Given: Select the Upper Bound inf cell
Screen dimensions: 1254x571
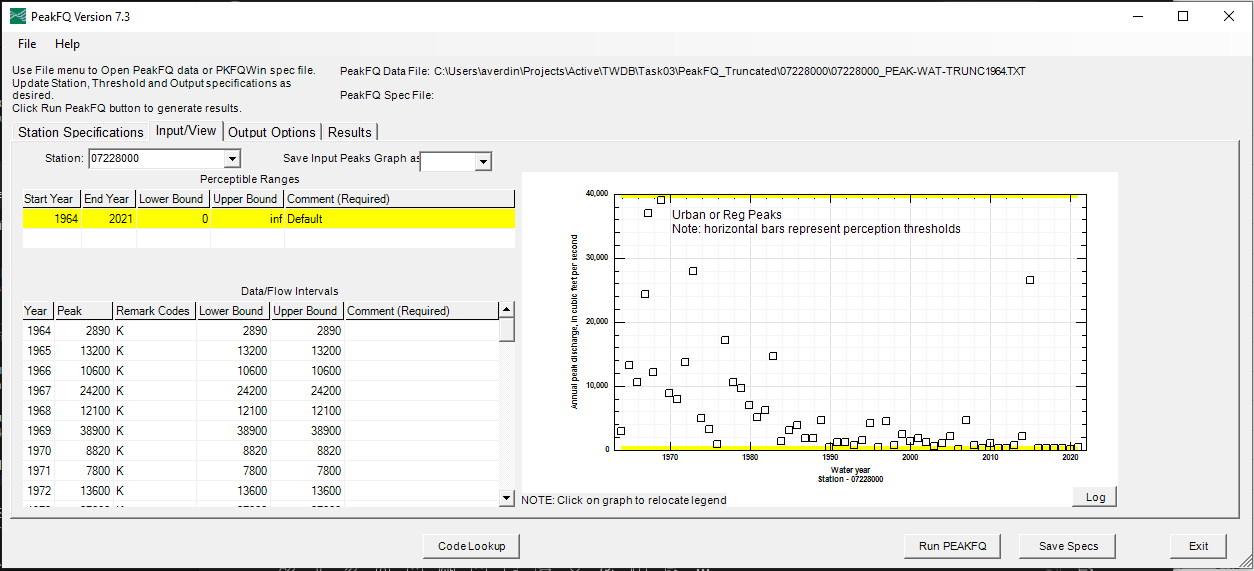Looking at the screenshot, I should pos(248,219).
